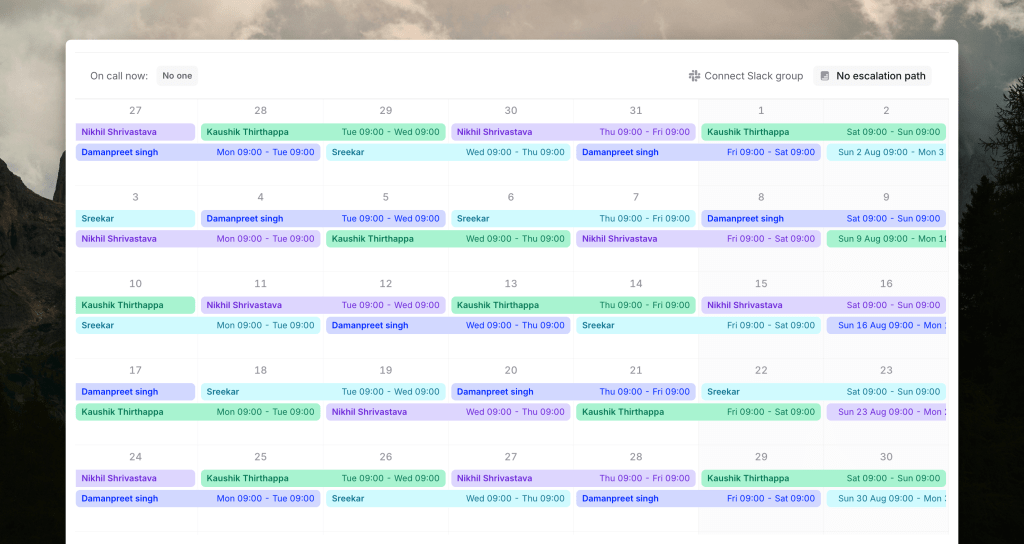Image resolution: width=1024 pixels, height=544 pixels.
Task: Open Sreekar shift starting Wednesday 26
Action: pos(448,498)
